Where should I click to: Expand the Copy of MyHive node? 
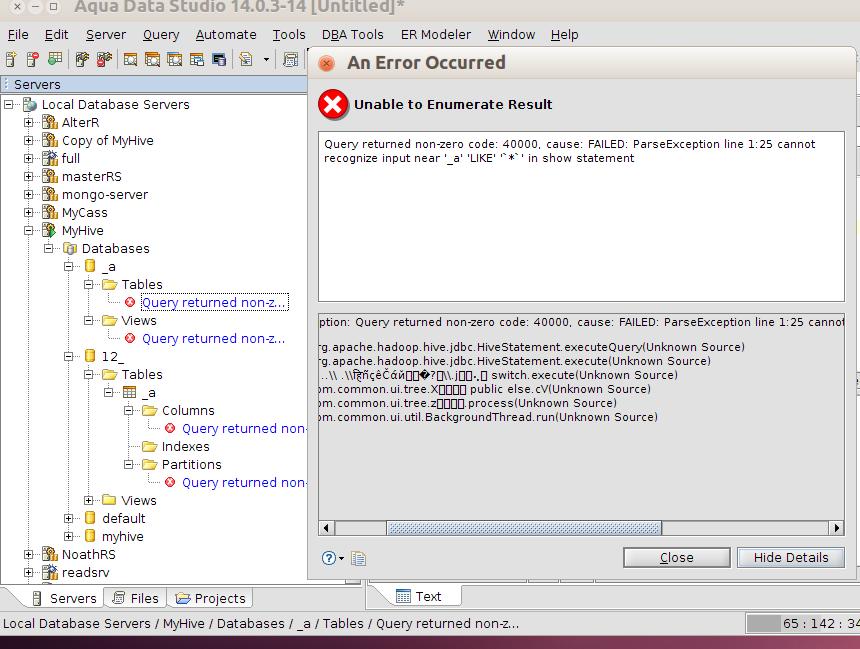[29, 140]
